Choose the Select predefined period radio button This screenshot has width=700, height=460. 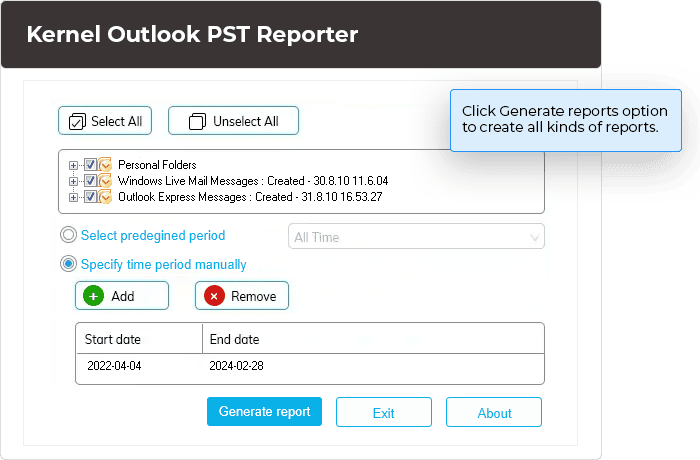coord(68,235)
